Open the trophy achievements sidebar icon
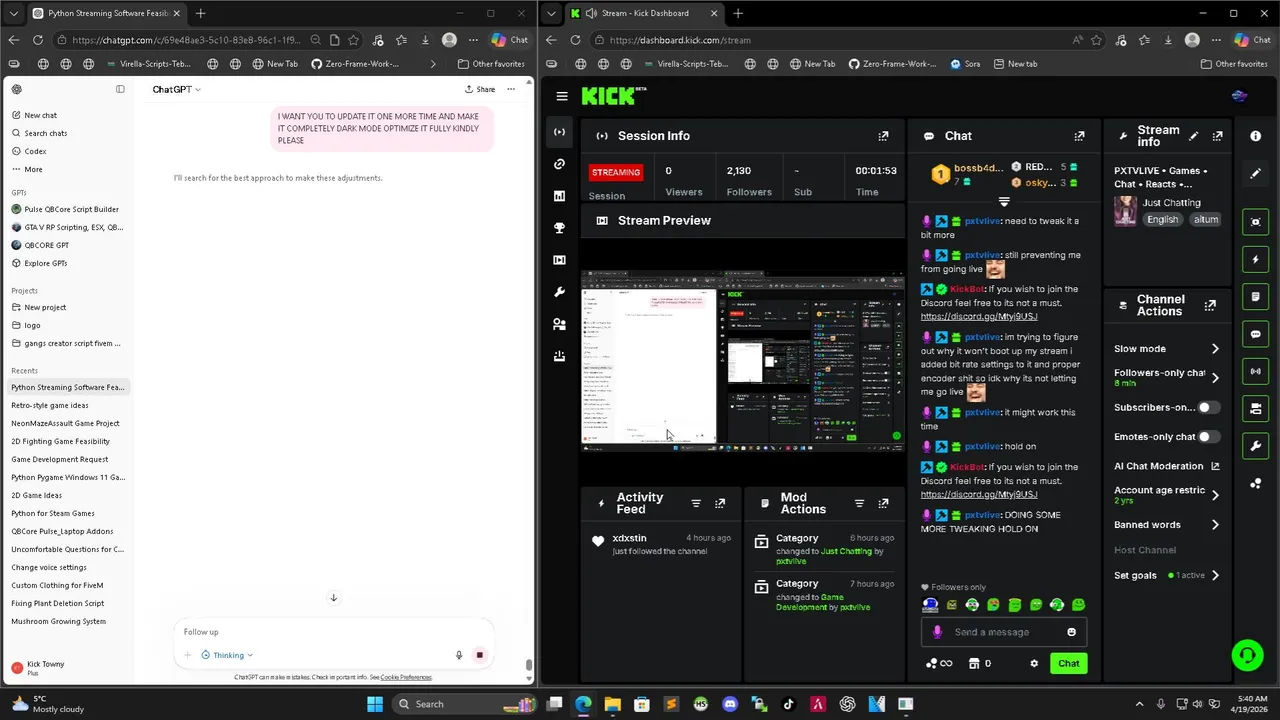 pyautogui.click(x=559, y=228)
